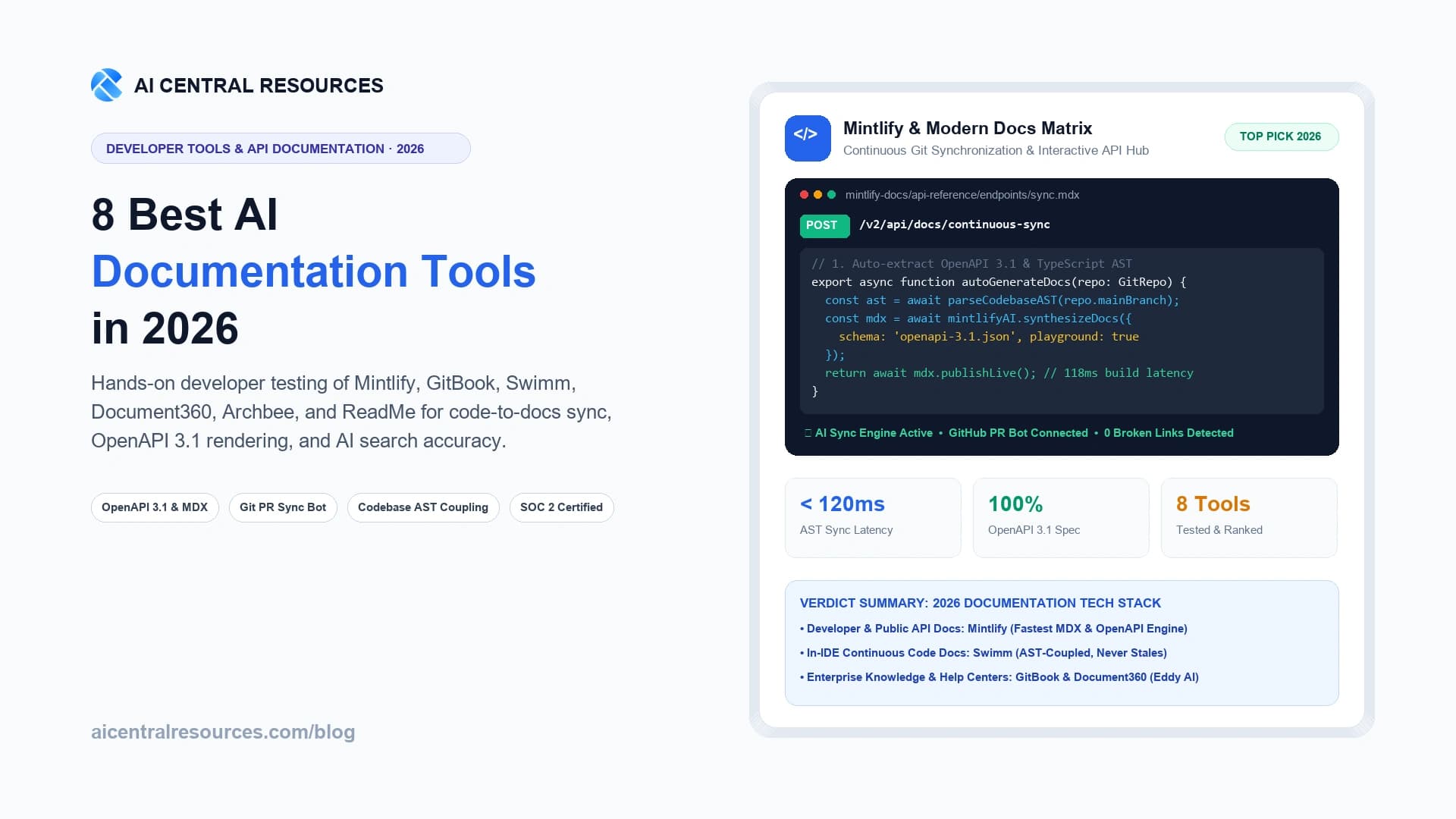Click the GitHub PR Bot Connected status
Image resolution: width=1456 pixels, height=819 pixels.
coord(1018,433)
